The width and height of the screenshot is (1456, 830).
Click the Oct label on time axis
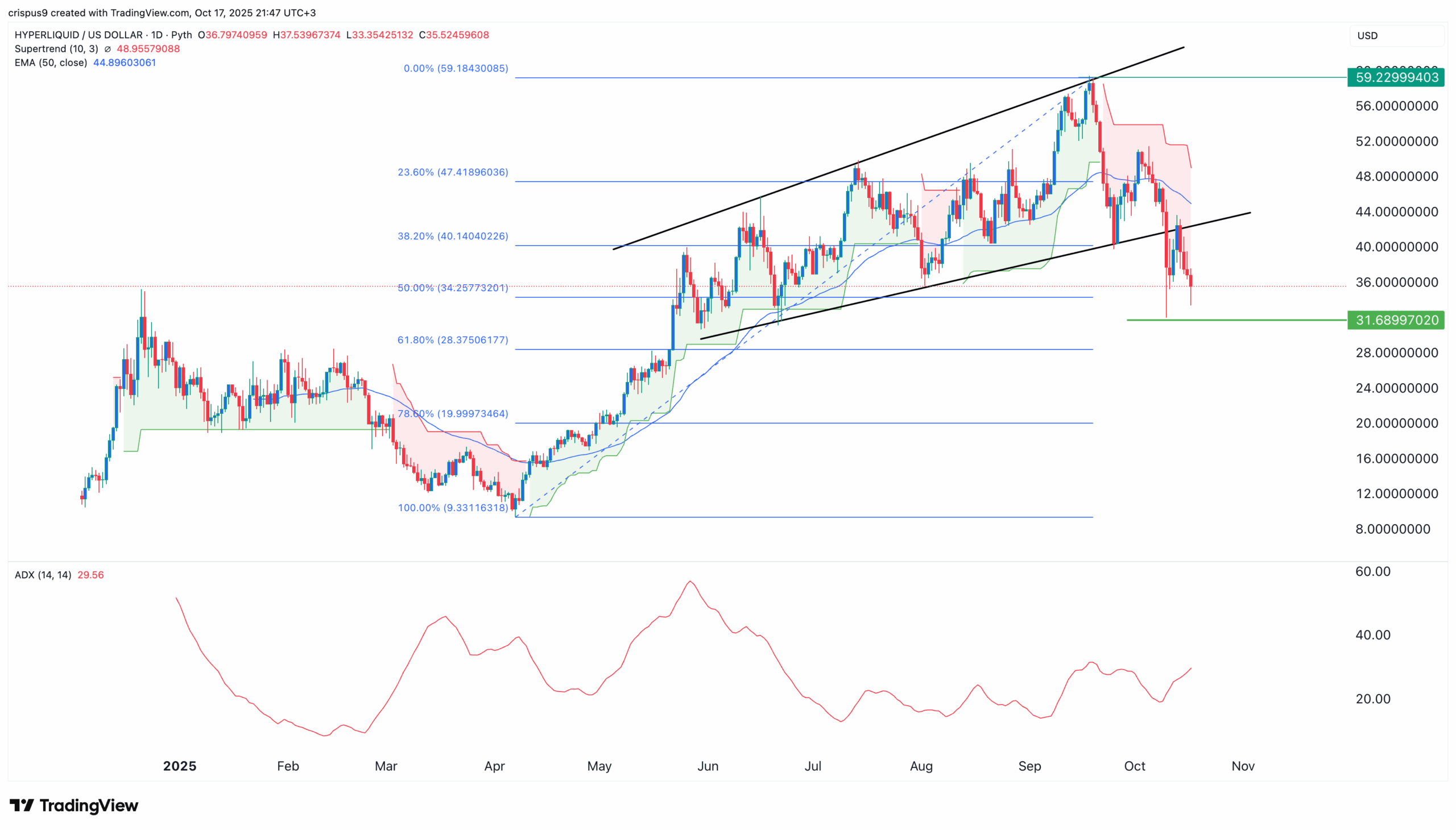point(1134,766)
